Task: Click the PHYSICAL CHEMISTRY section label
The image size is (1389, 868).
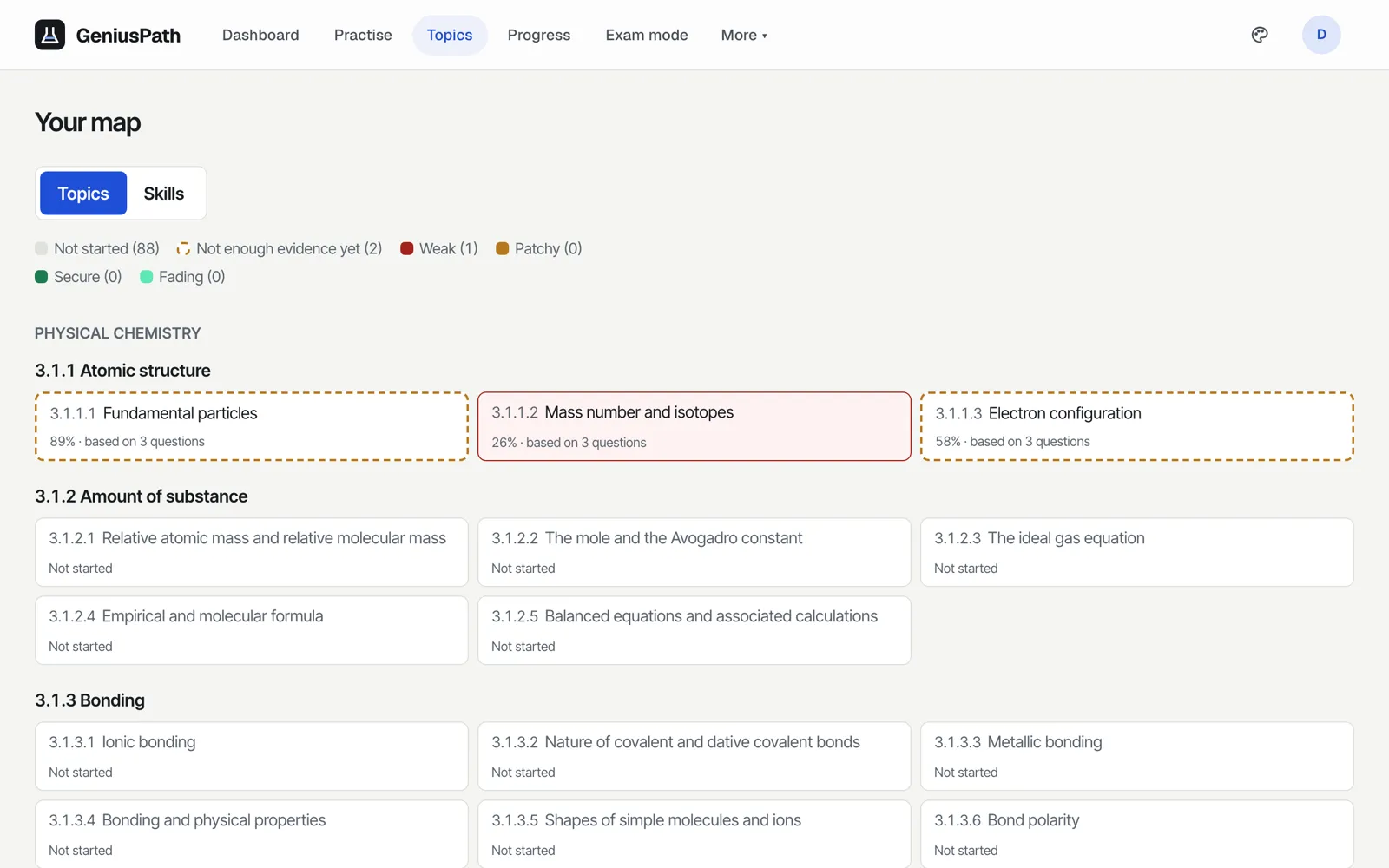Action: [x=118, y=333]
